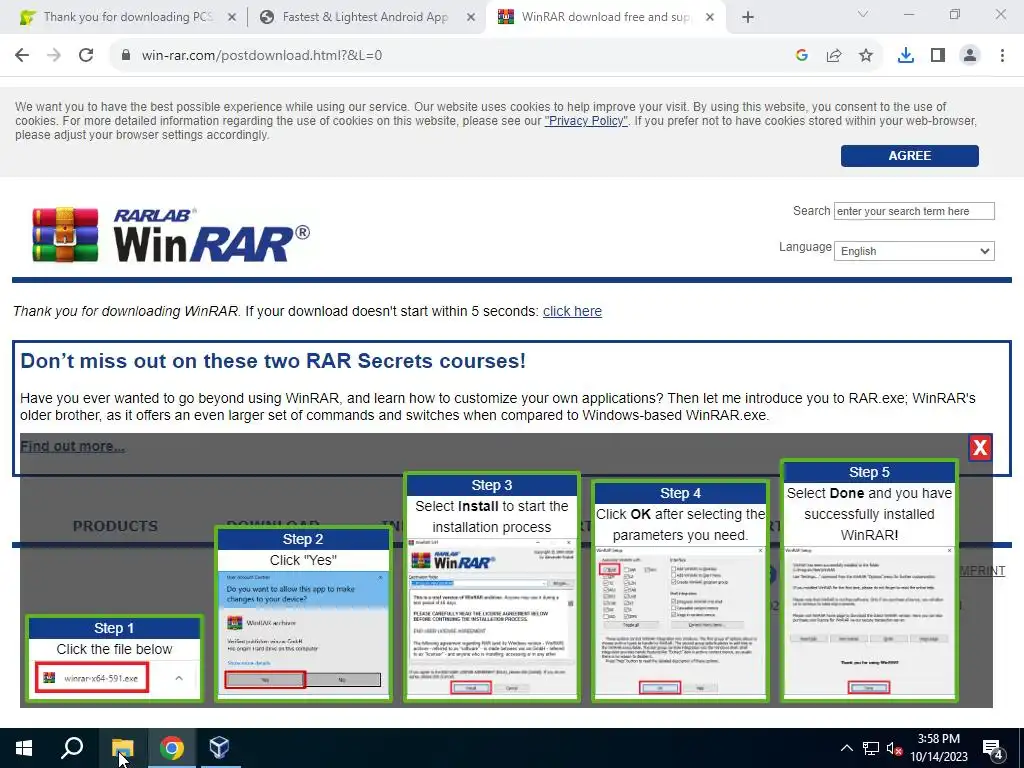1024x768 pixels.
Task: Bookmark this page with star icon
Action: coord(866,56)
